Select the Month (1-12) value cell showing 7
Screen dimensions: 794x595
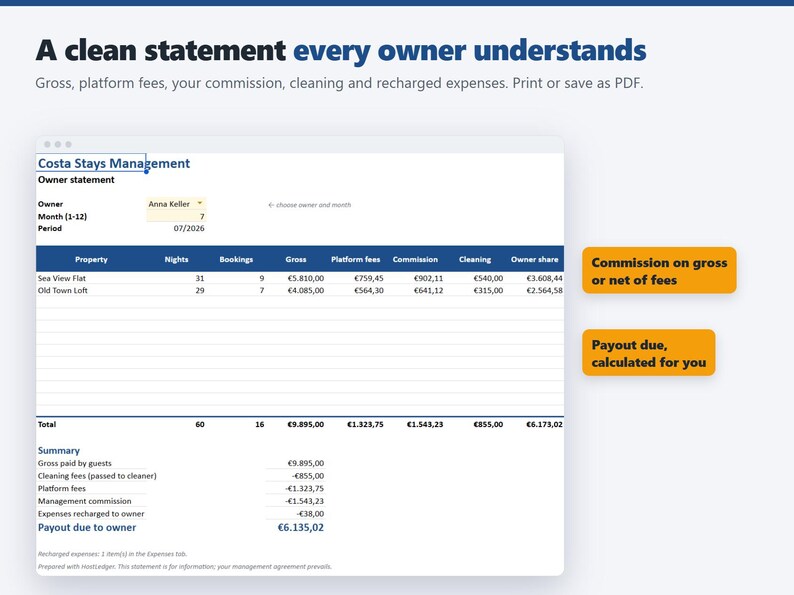(x=176, y=216)
